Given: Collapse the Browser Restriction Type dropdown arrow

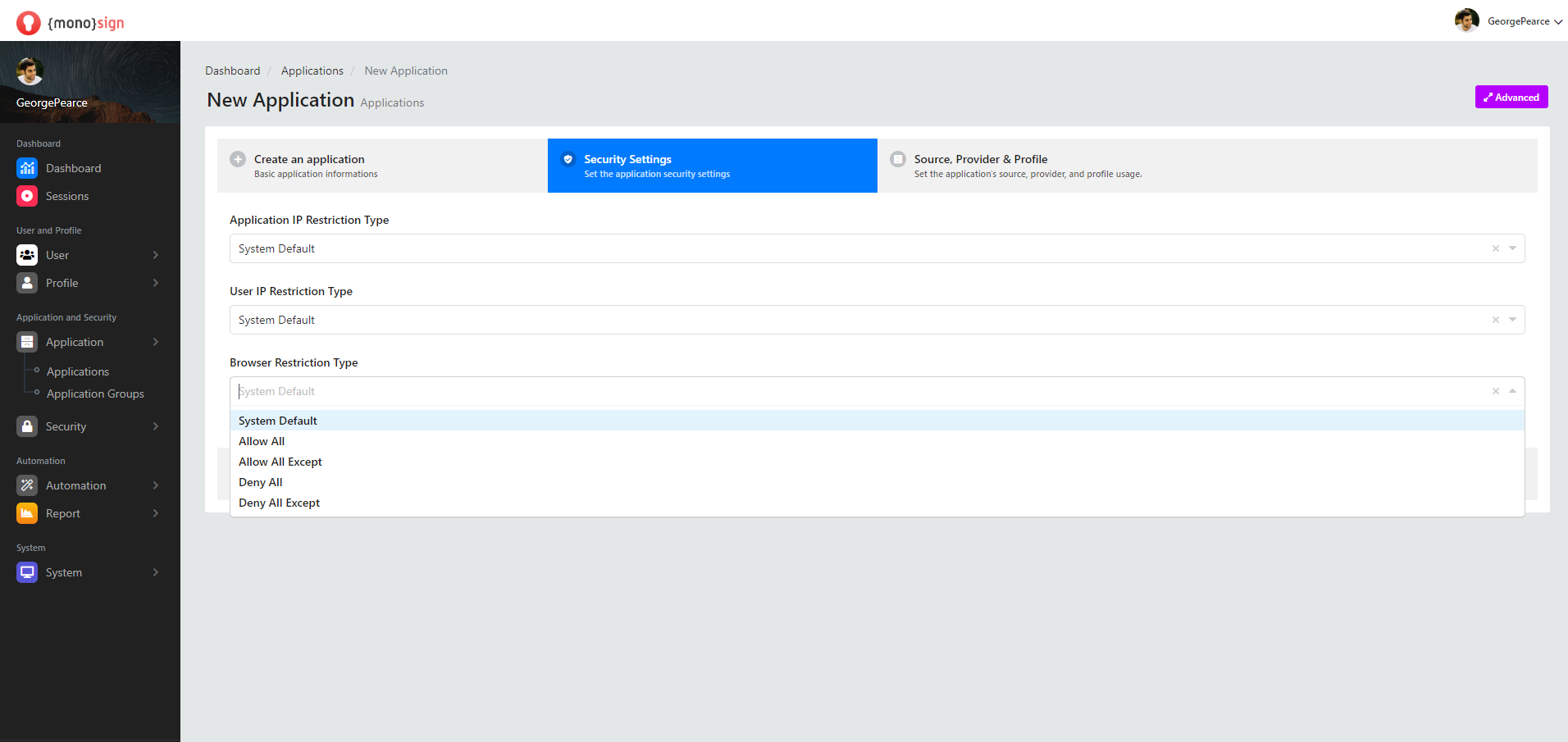Looking at the screenshot, I should pos(1512,391).
